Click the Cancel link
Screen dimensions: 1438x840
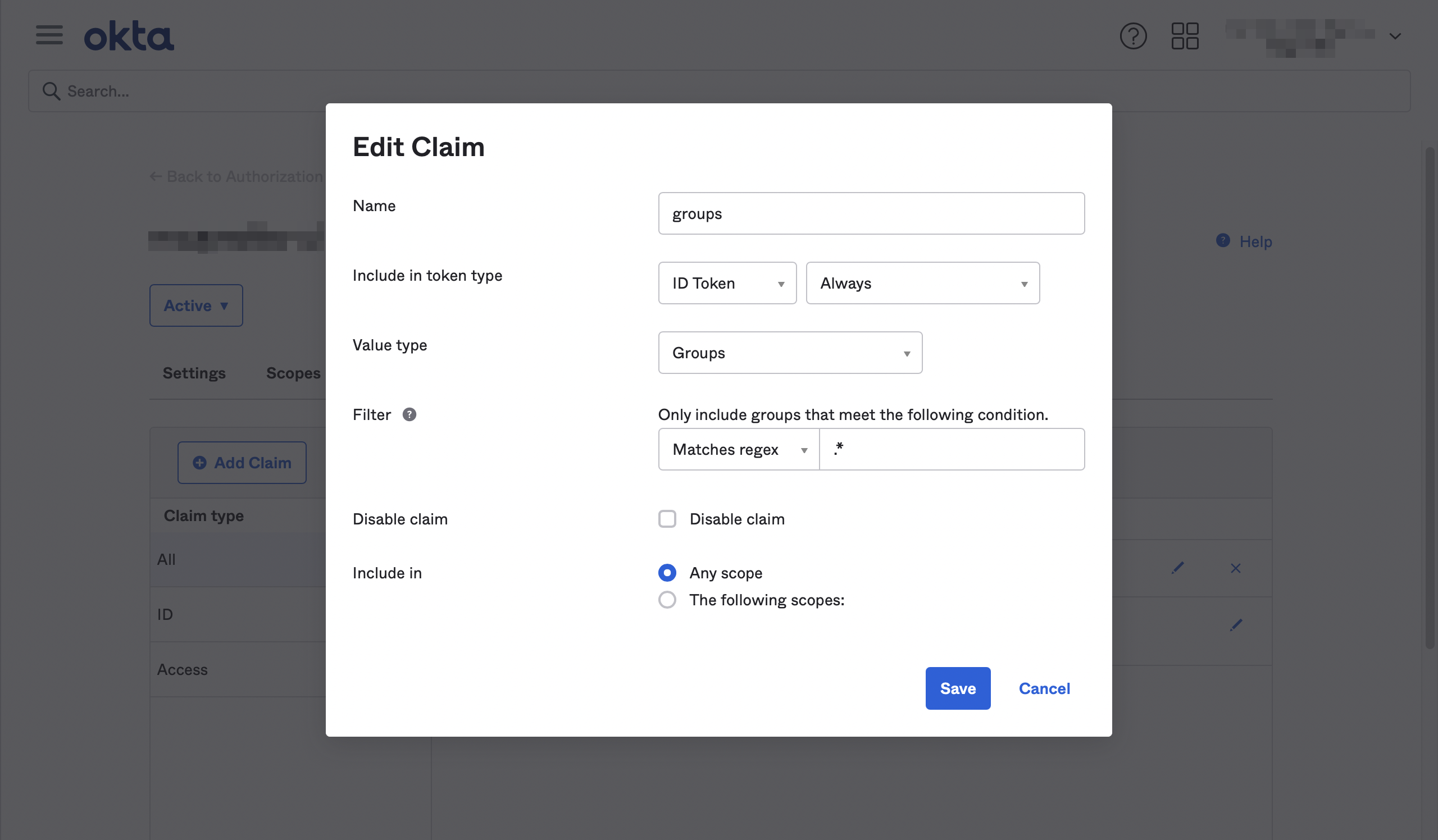click(x=1044, y=688)
